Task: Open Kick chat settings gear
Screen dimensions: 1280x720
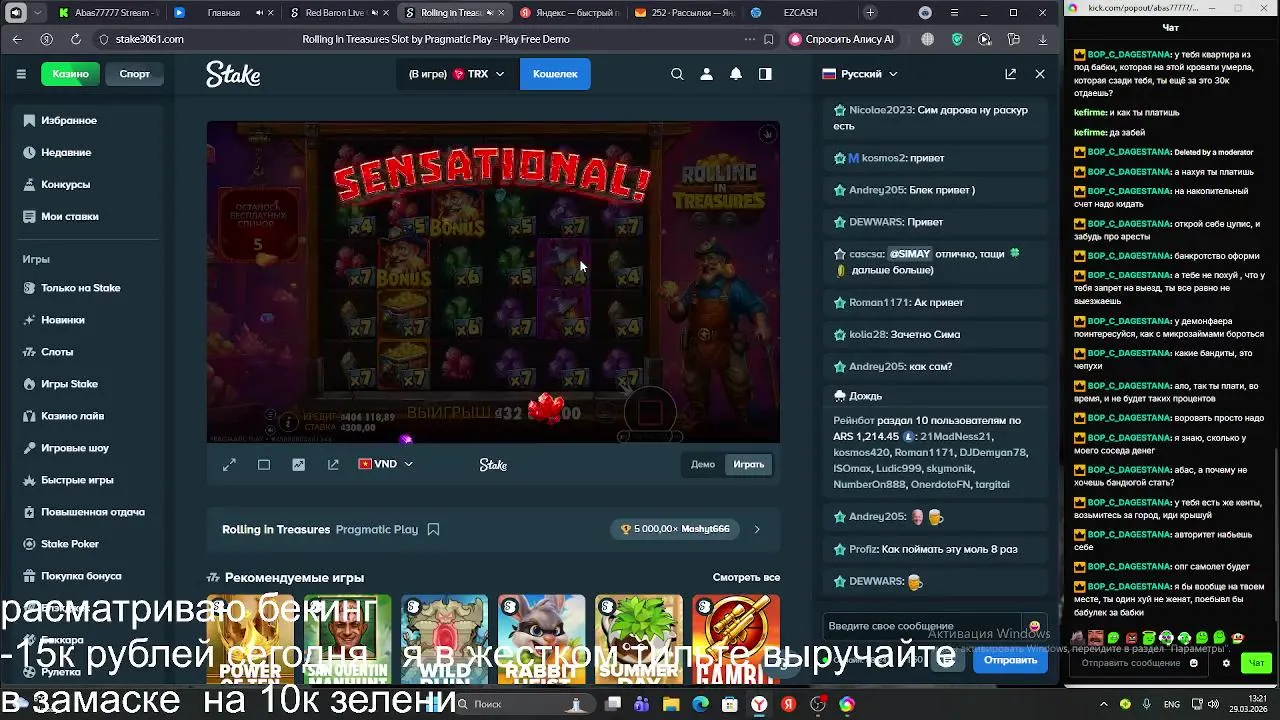Action: [1226, 663]
